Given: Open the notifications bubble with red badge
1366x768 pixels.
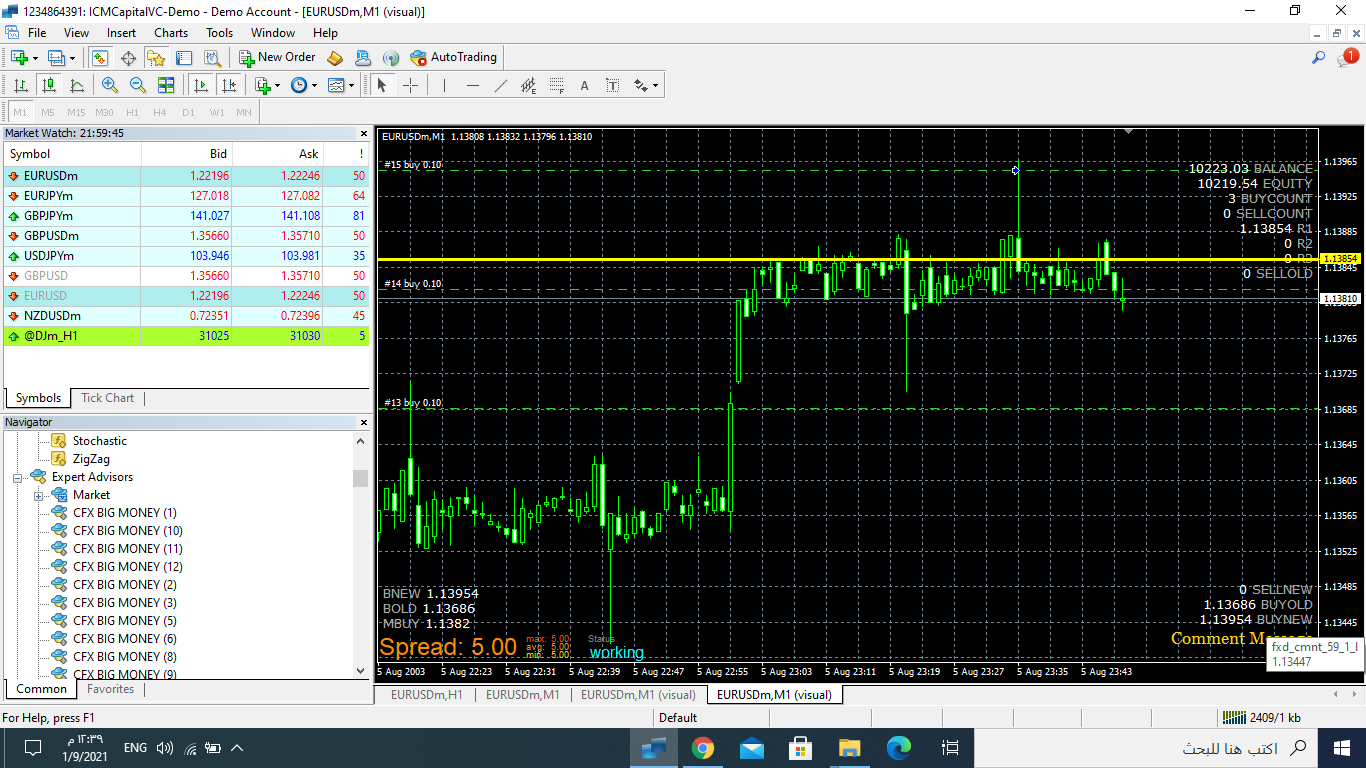Looking at the screenshot, I should pos(1347,57).
